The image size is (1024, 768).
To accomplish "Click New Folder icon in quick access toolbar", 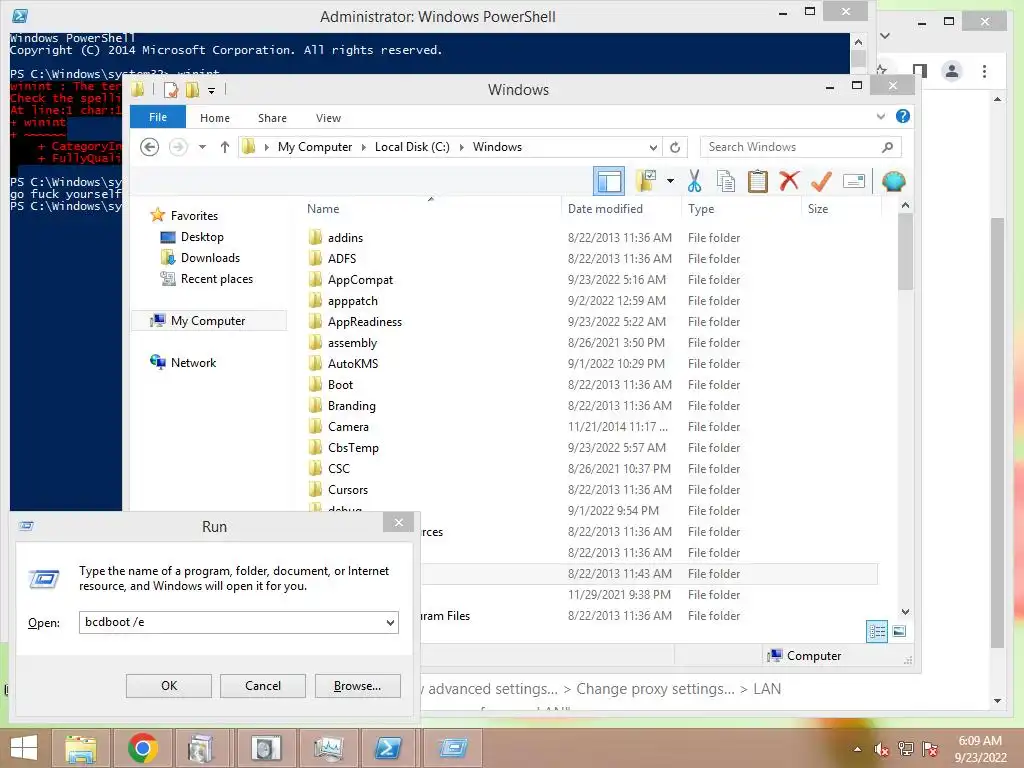I will (192, 89).
